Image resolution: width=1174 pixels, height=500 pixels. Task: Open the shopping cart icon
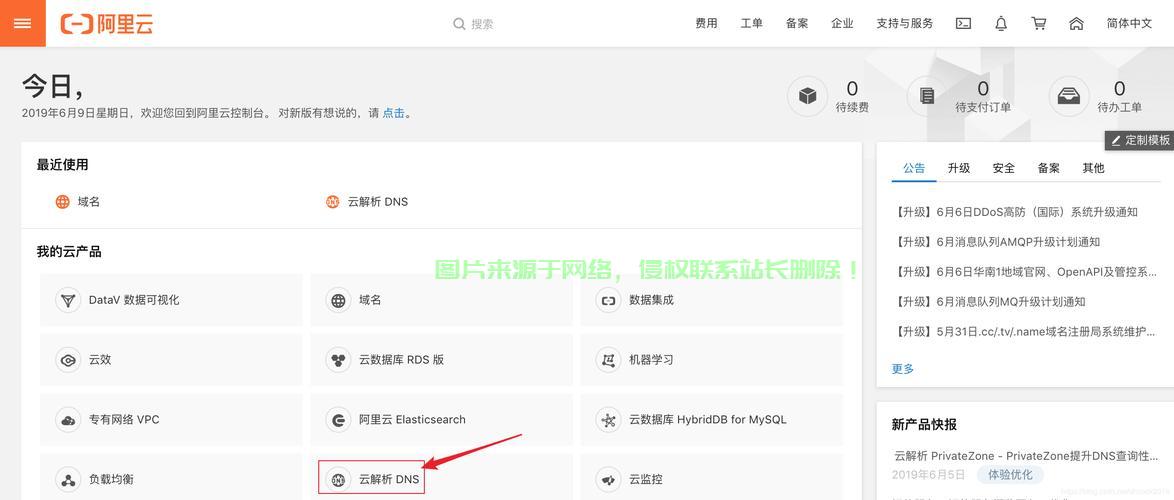[x=1038, y=23]
